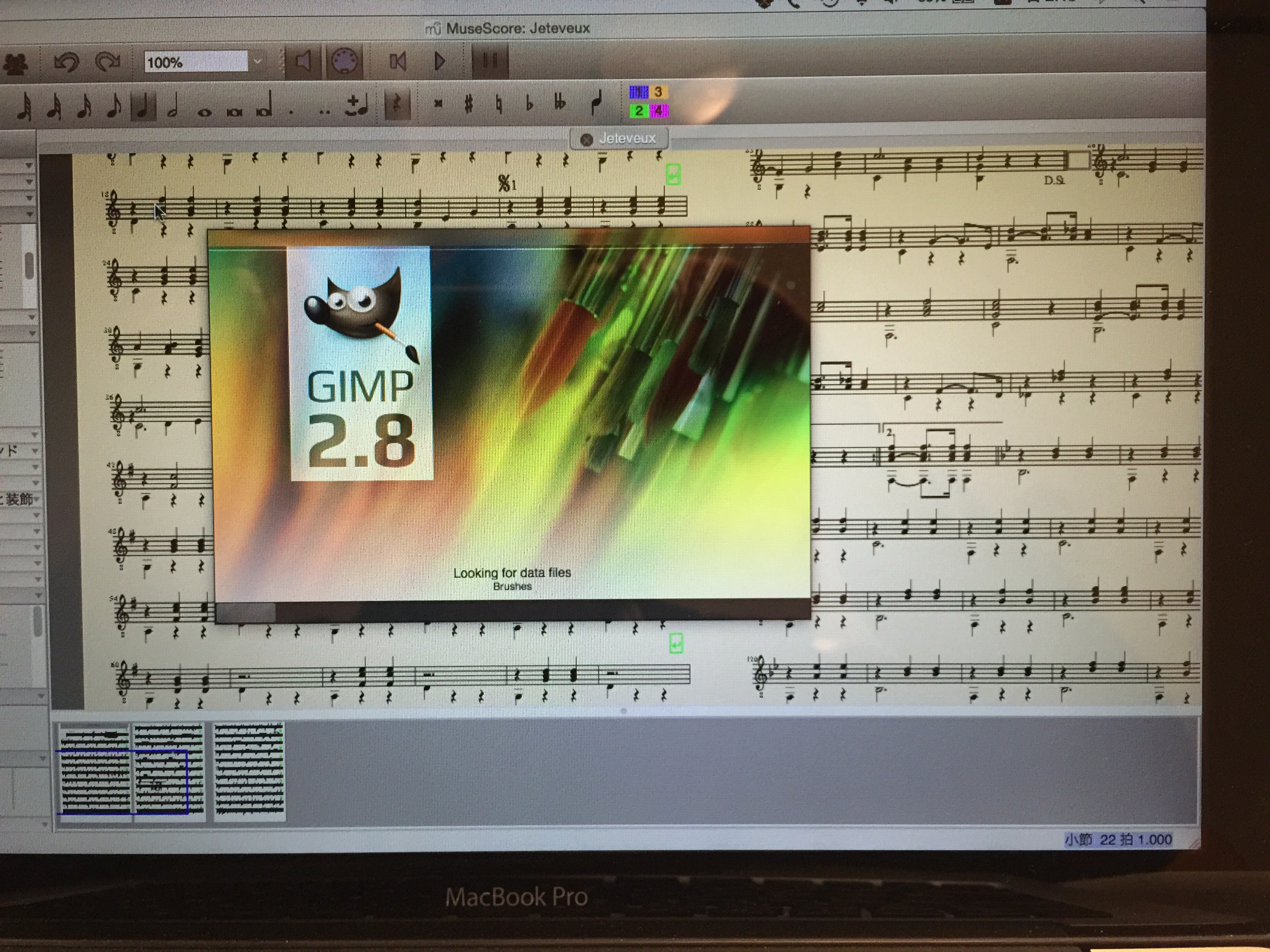Click the status text 小節 22 拍 1.000
The height and width of the screenshot is (952, 1270).
(x=1118, y=839)
